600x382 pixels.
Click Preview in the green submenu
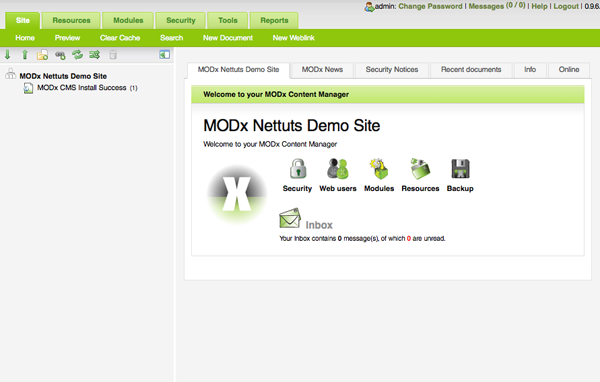[67, 38]
